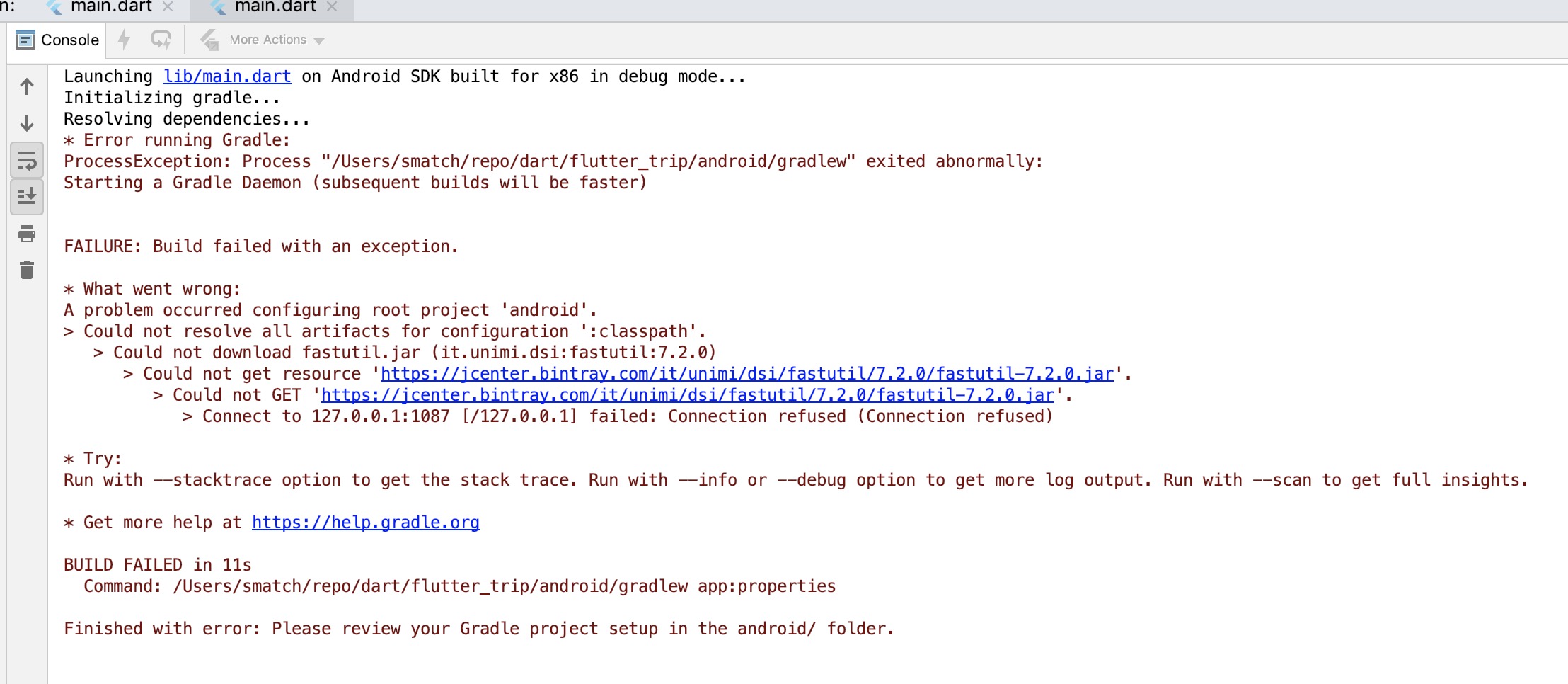1568x684 pixels.
Task: Click the 'Resolving dependencies...' line
Action: [187, 119]
